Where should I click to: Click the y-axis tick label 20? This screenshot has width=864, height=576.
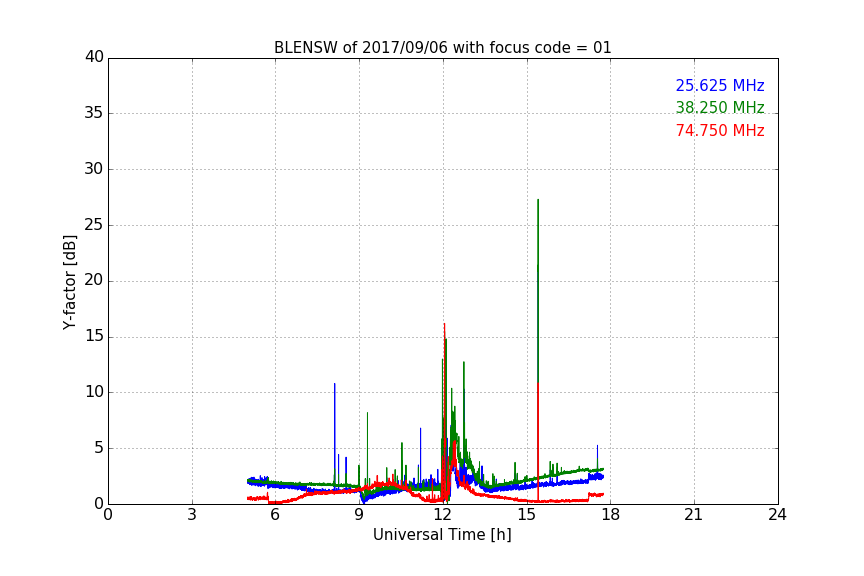[x=94, y=280]
